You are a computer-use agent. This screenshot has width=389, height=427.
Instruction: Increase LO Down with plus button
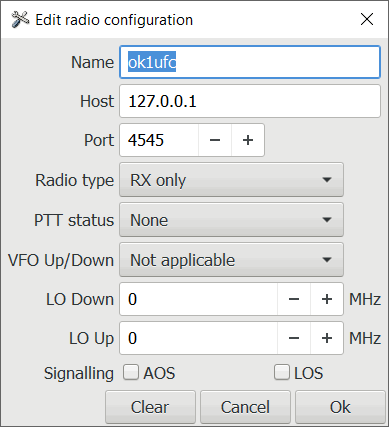tap(327, 299)
